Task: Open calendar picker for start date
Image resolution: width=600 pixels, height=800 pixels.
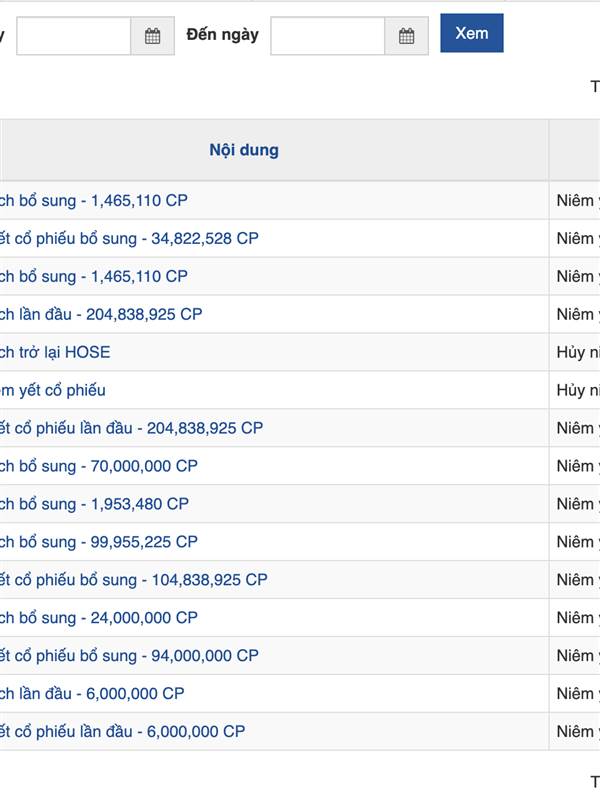Action: coord(152,36)
